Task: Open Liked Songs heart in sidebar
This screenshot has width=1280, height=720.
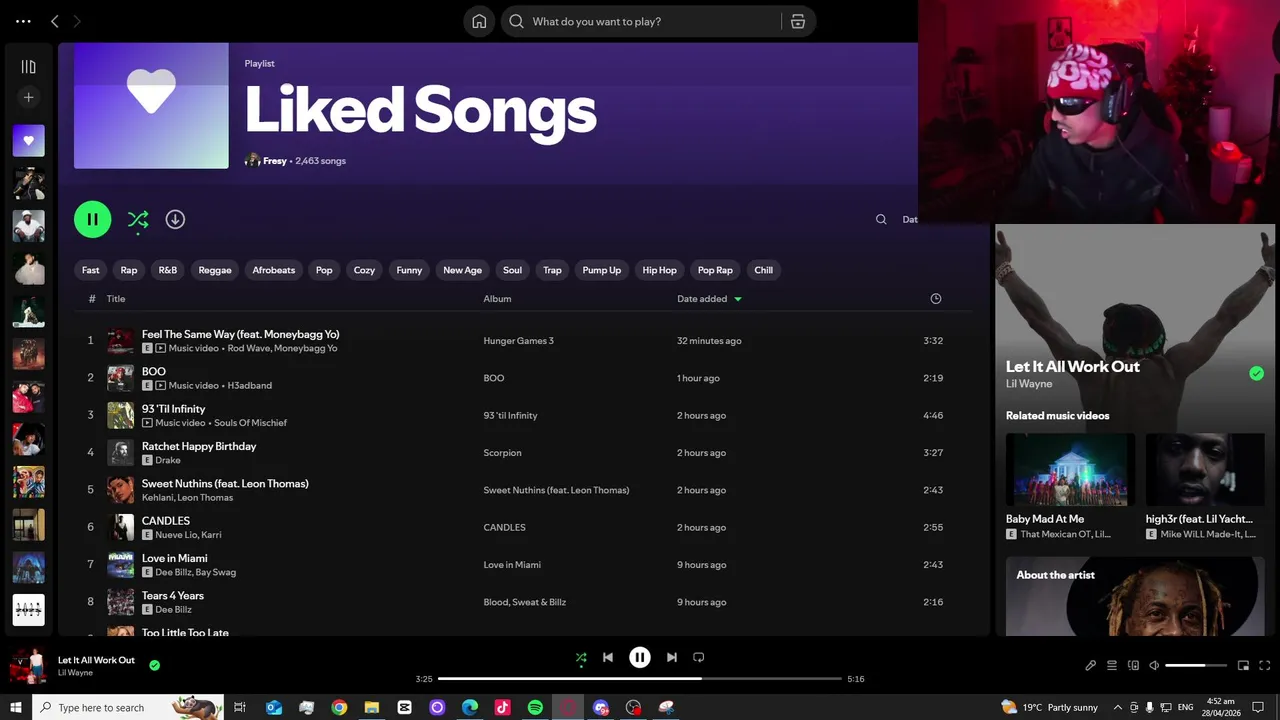Action: pyautogui.click(x=28, y=141)
